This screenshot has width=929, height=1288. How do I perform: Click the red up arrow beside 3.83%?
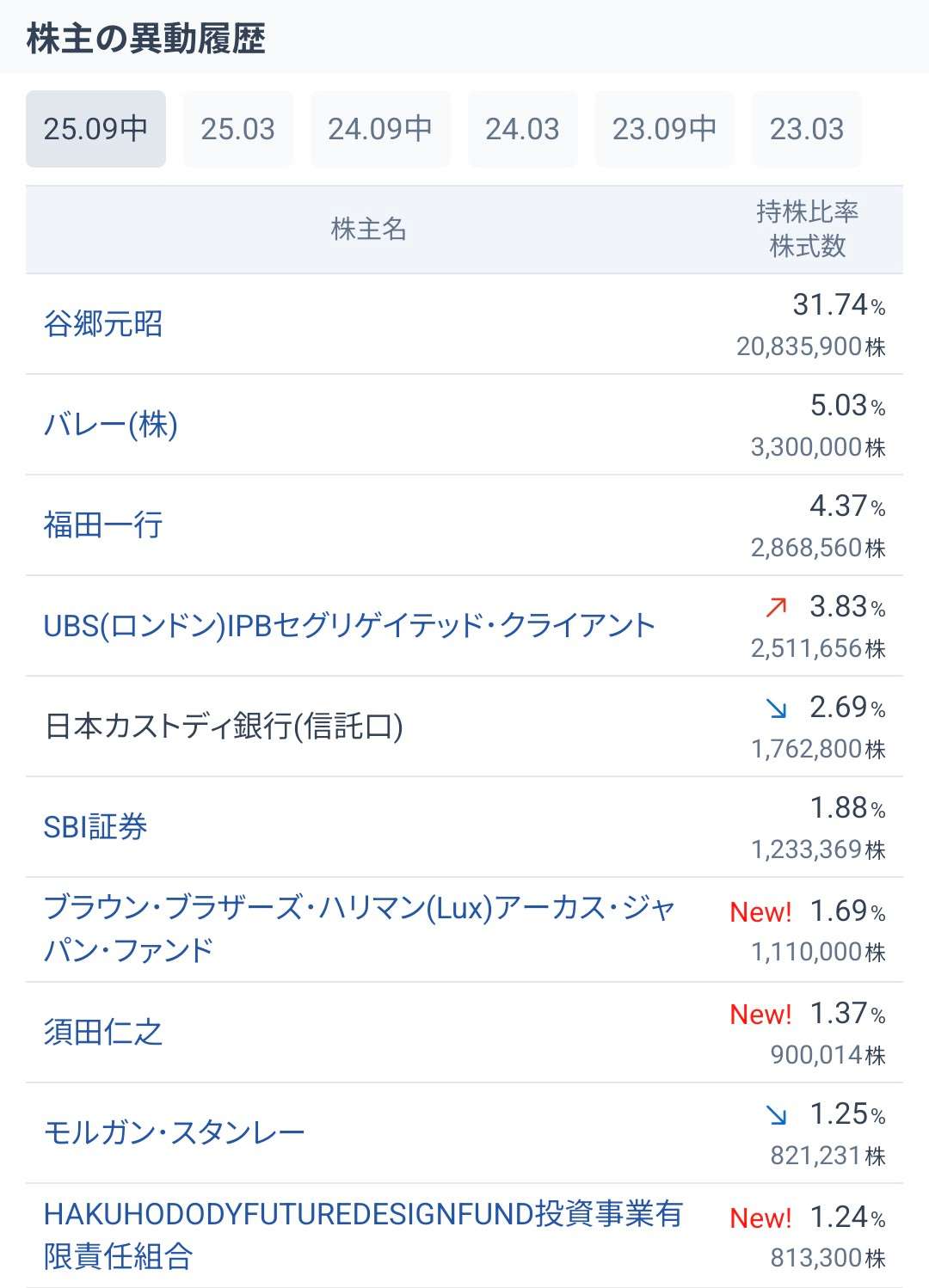776,608
